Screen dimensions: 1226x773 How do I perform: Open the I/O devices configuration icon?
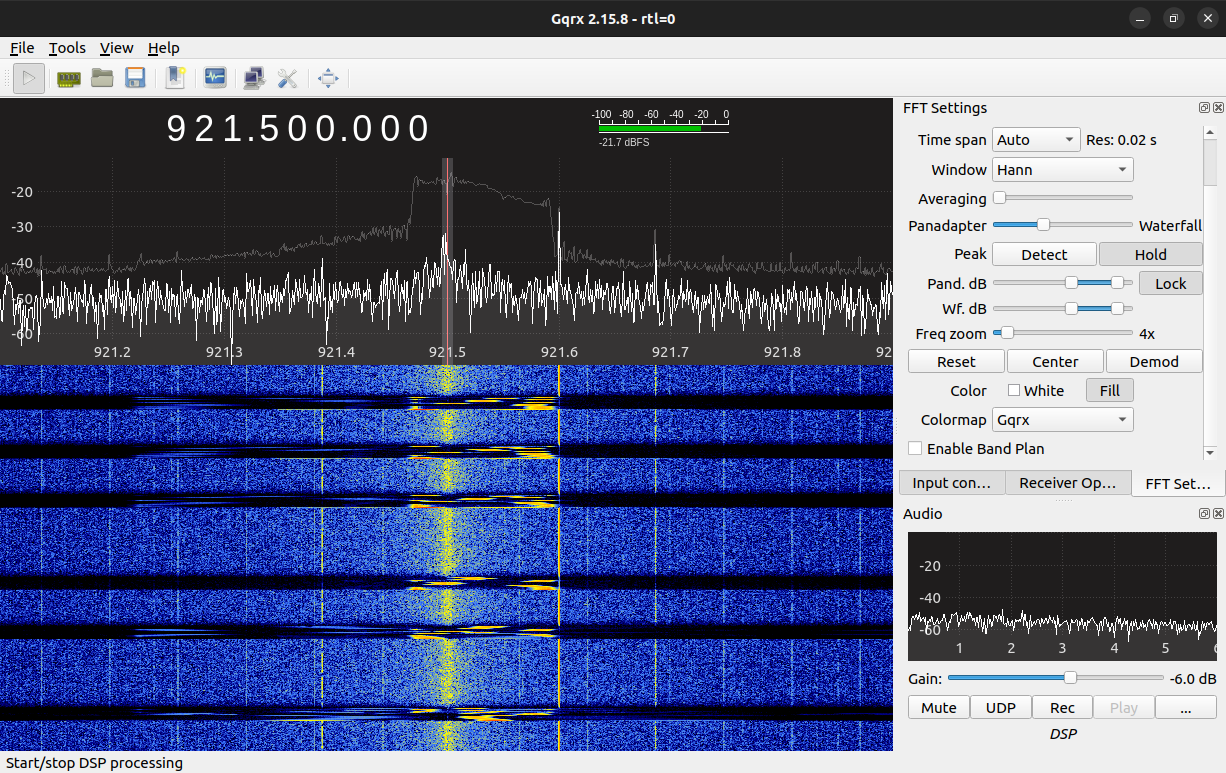click(68, 77)
